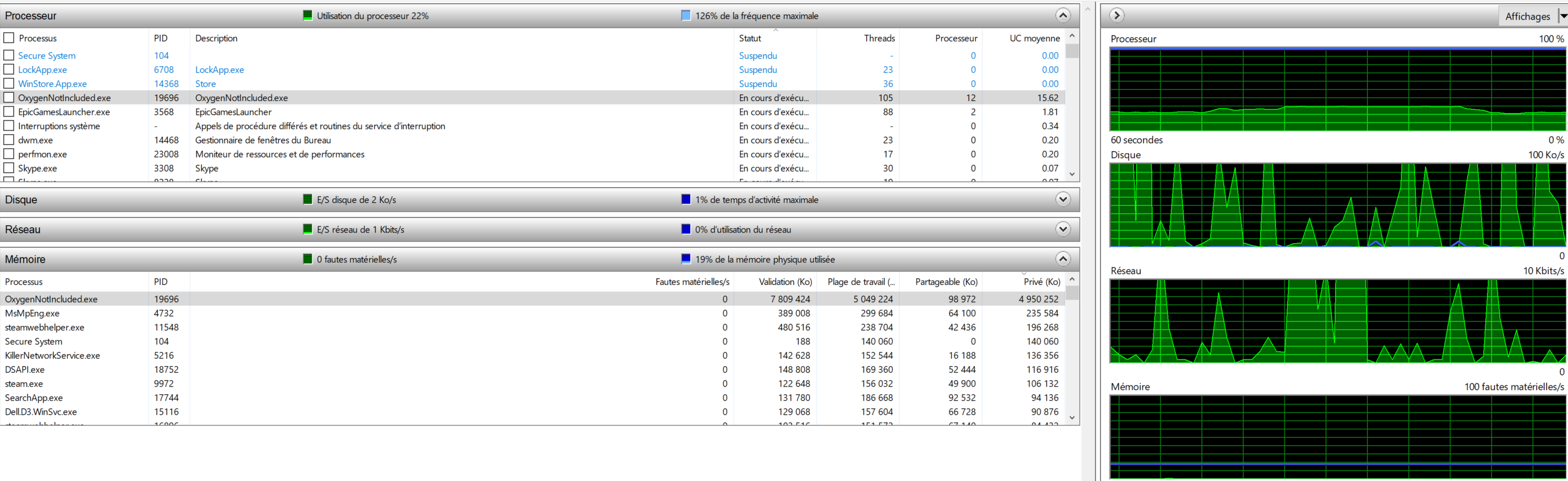The image size is (1568, 481).
Task: Click the green processor usage indicator
Action: pyautogui.click(x=307, y=16)
